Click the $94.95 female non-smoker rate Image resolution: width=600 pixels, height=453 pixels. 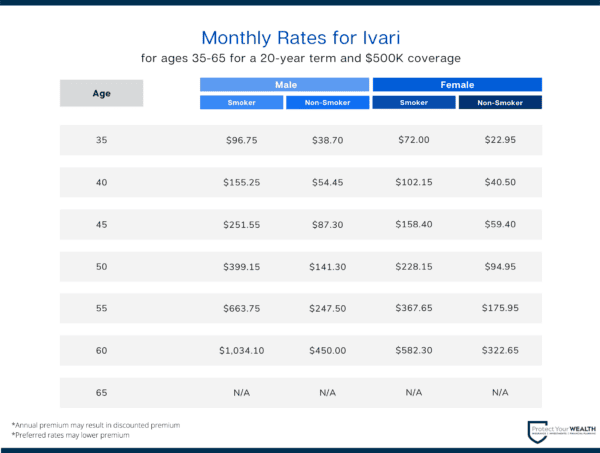click(x=500, y=266)
